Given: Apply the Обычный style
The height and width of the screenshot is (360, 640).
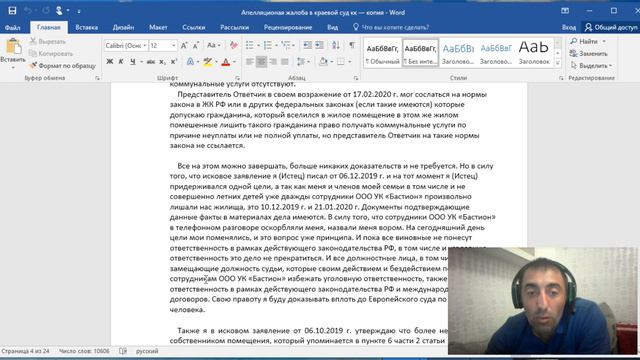Looking at the screenshot, I should (382, 52).
